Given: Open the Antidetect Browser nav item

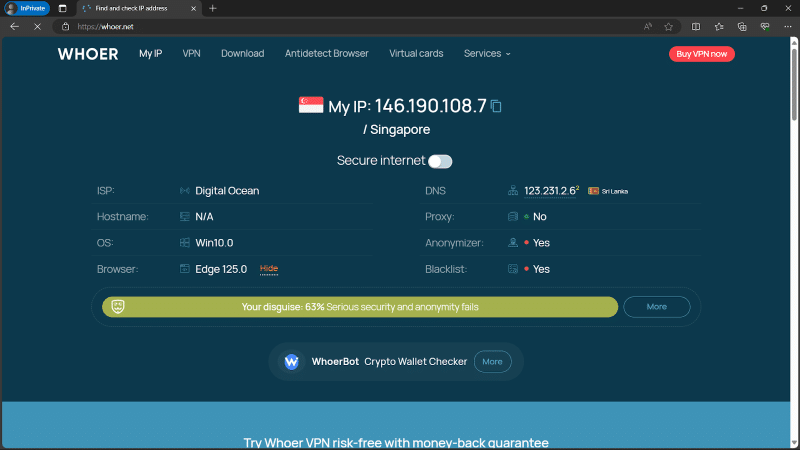Looking at the screenshot, I should pyautogui.click(x=327, y=54).
